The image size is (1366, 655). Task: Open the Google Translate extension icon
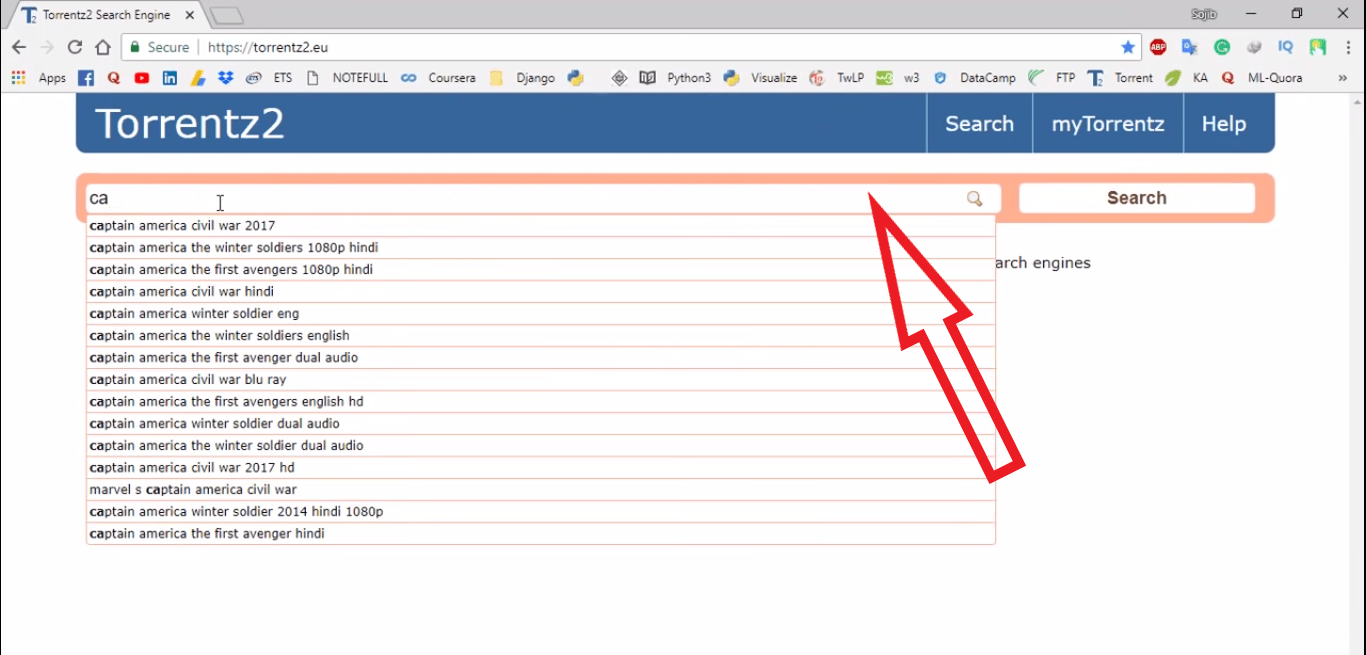tap(1190, 47)
